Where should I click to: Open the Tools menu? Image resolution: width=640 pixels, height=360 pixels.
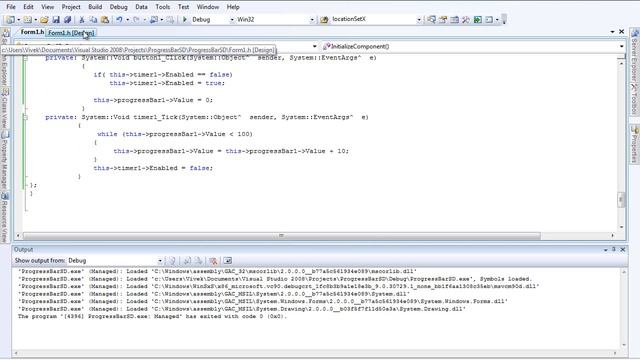[162, 7]
